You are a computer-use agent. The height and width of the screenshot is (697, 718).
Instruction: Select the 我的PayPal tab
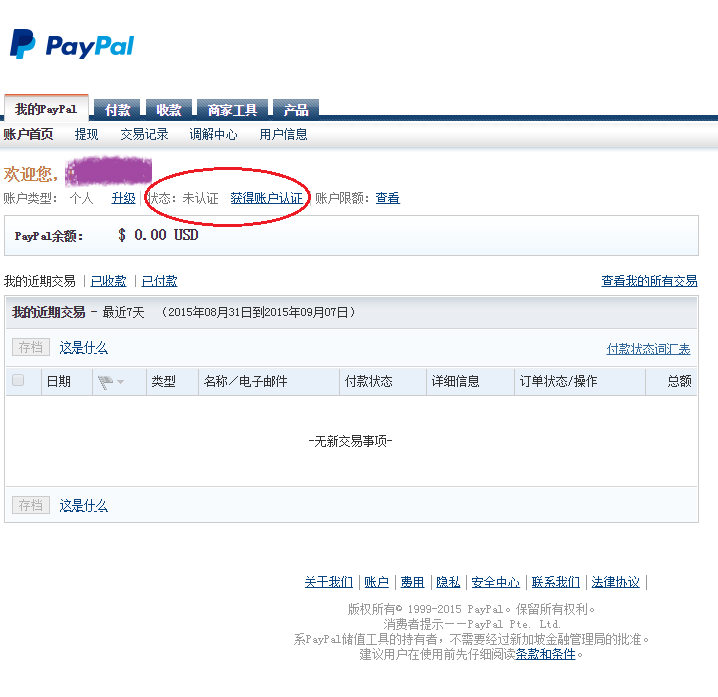46,109
